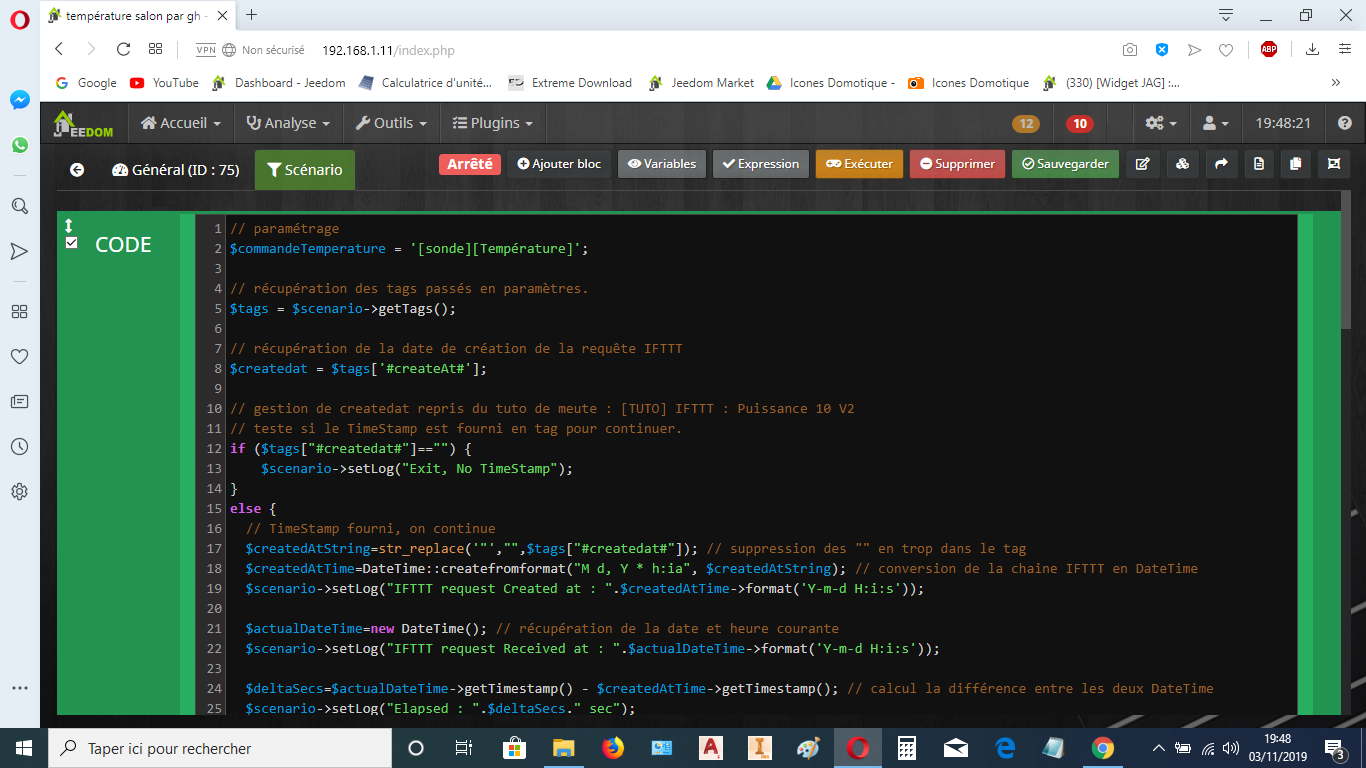This screenshot has width=1366, height=768.
Task: Open My Flow in the sidebar
Action: click(19, 251)
